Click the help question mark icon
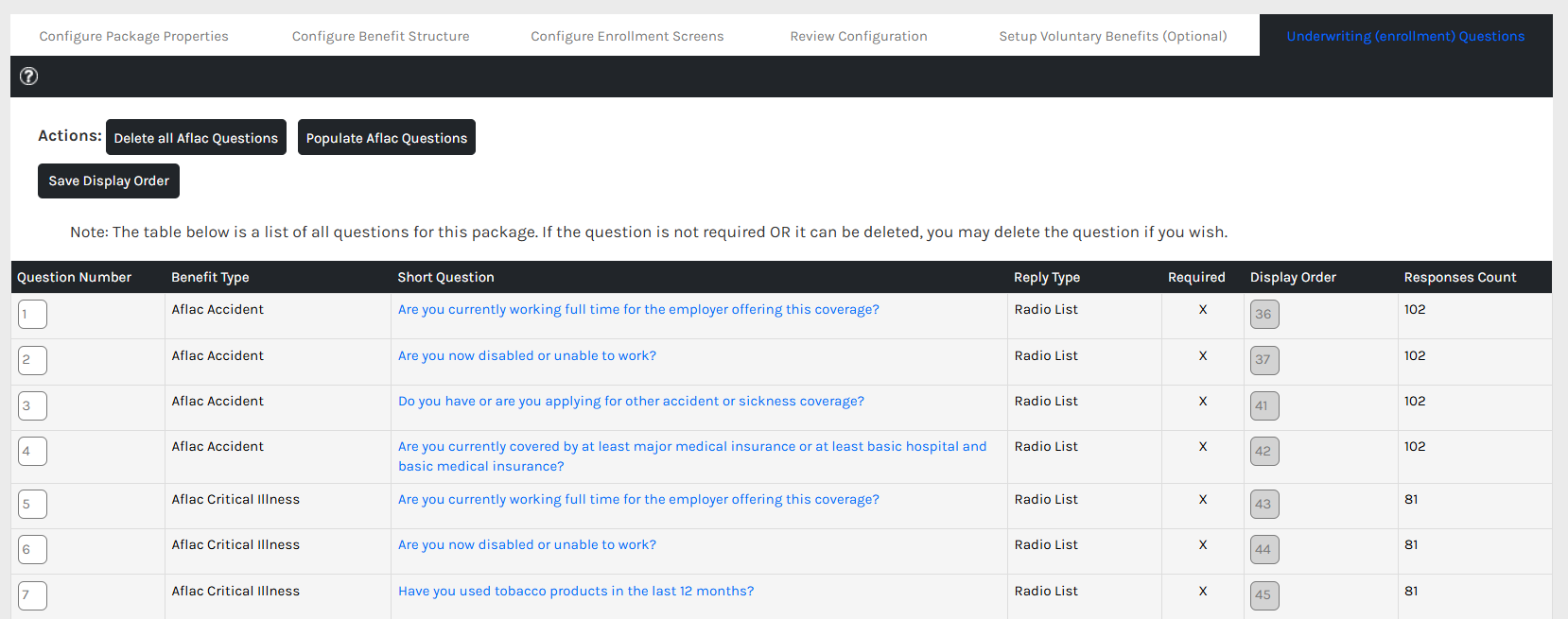This screenshot has height=619, width=1568. (29, 77)
